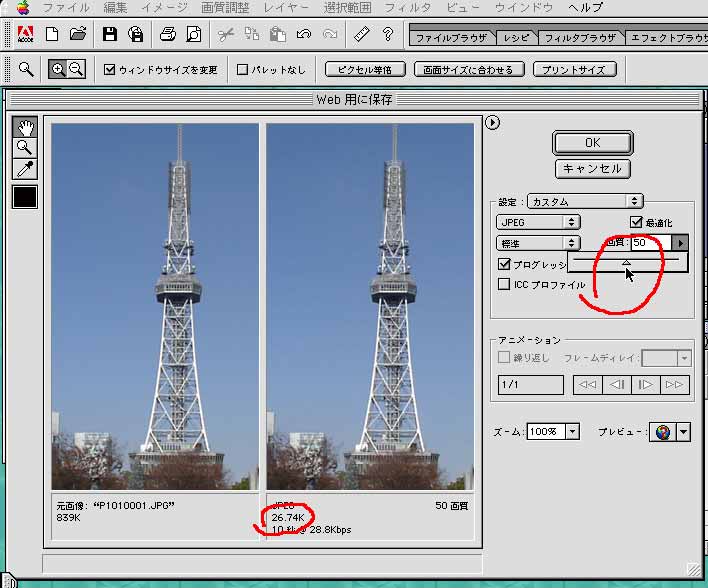Enable the ICC プロファイル checkbox
Viewport: 708px width, 588px height.
[x=505, y=284]
